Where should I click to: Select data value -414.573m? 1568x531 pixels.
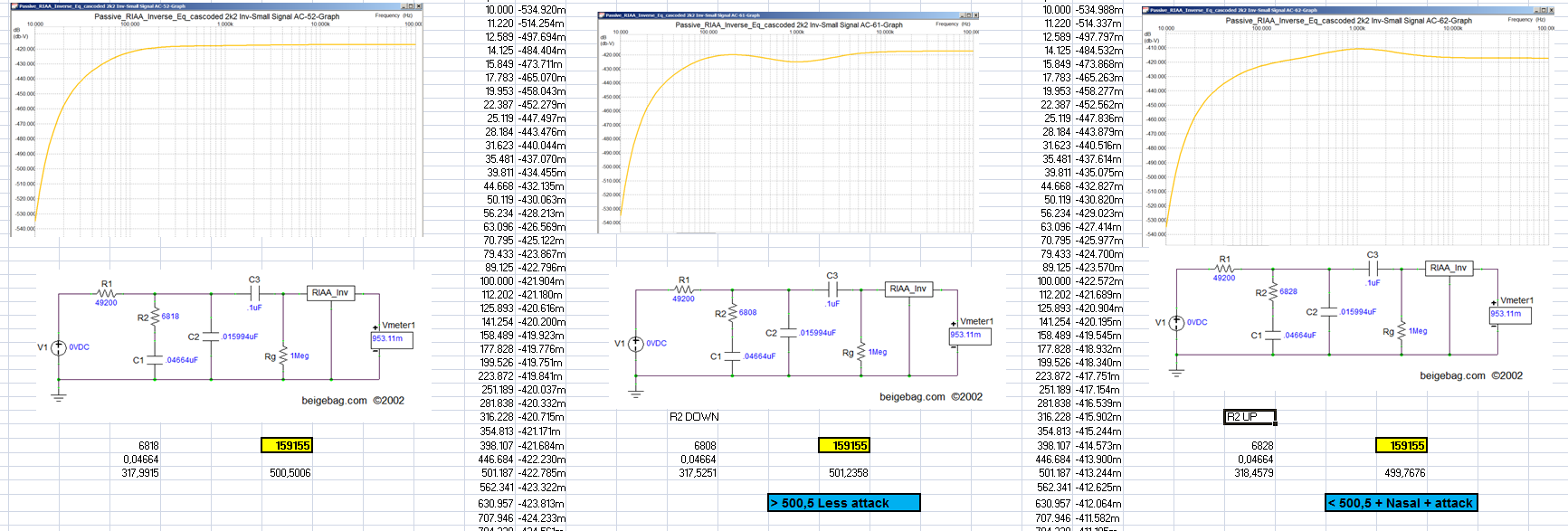point(1098,446)
